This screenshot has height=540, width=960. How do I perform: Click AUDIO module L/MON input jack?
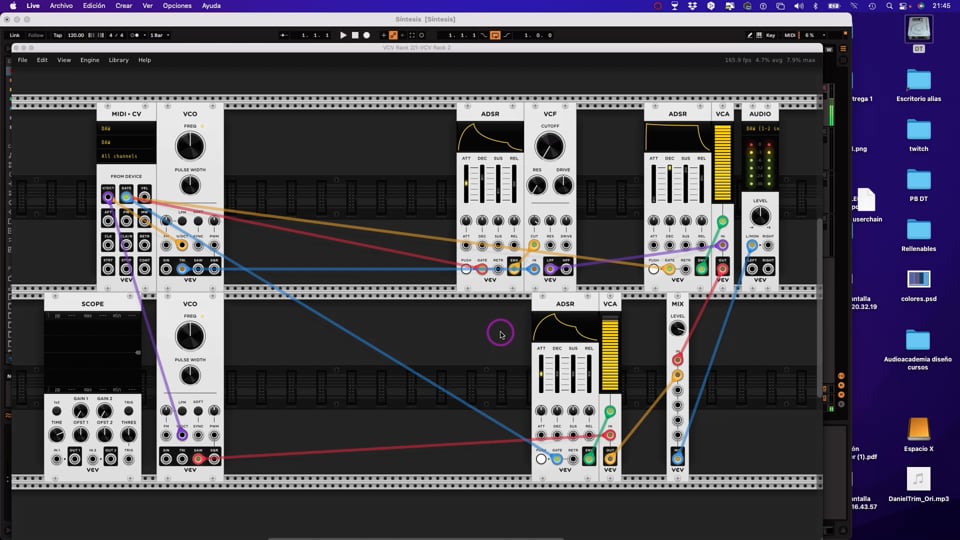[752, 246]
